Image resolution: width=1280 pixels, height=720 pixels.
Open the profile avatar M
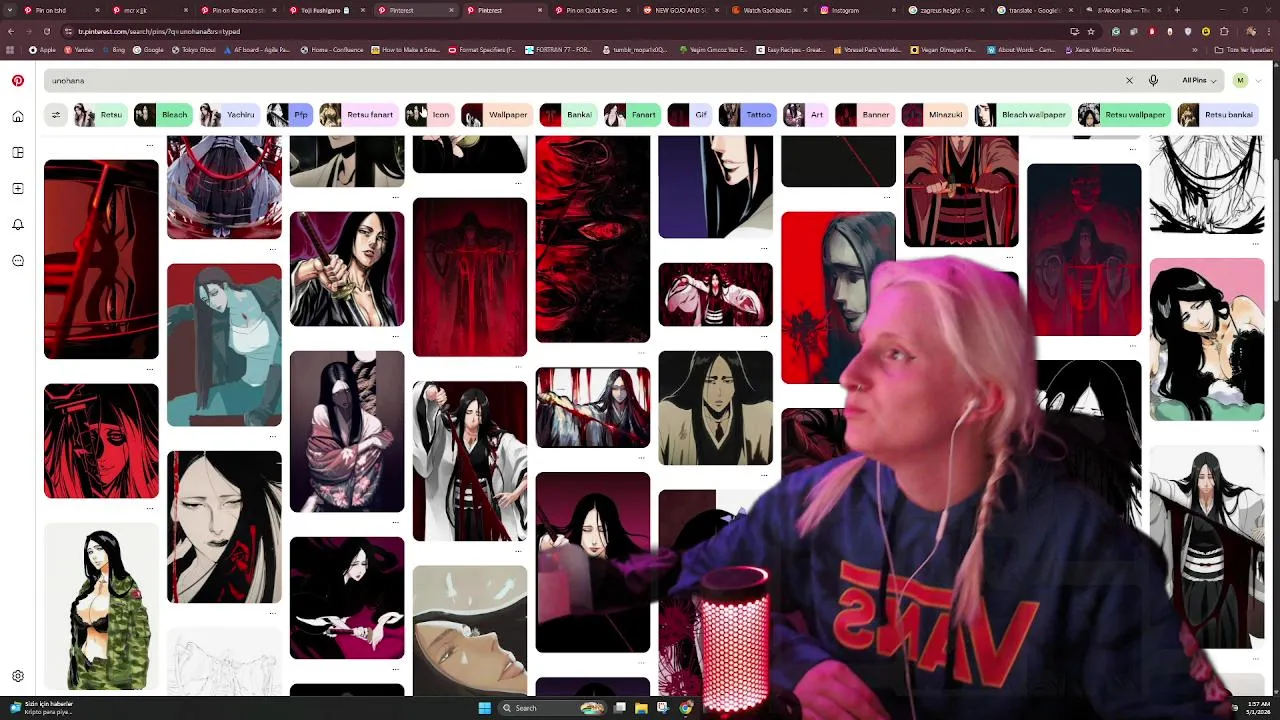coord(1240,81)
